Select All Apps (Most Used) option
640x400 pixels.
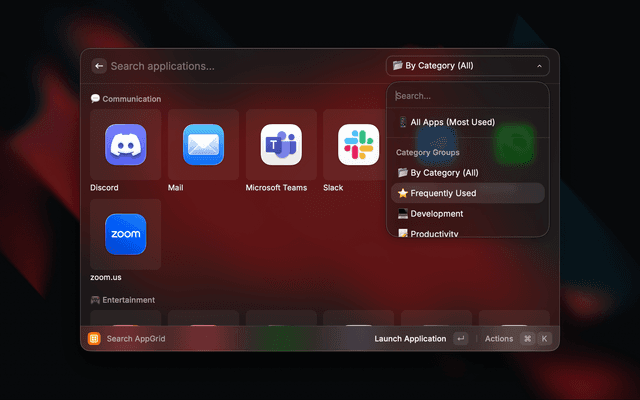452,122
